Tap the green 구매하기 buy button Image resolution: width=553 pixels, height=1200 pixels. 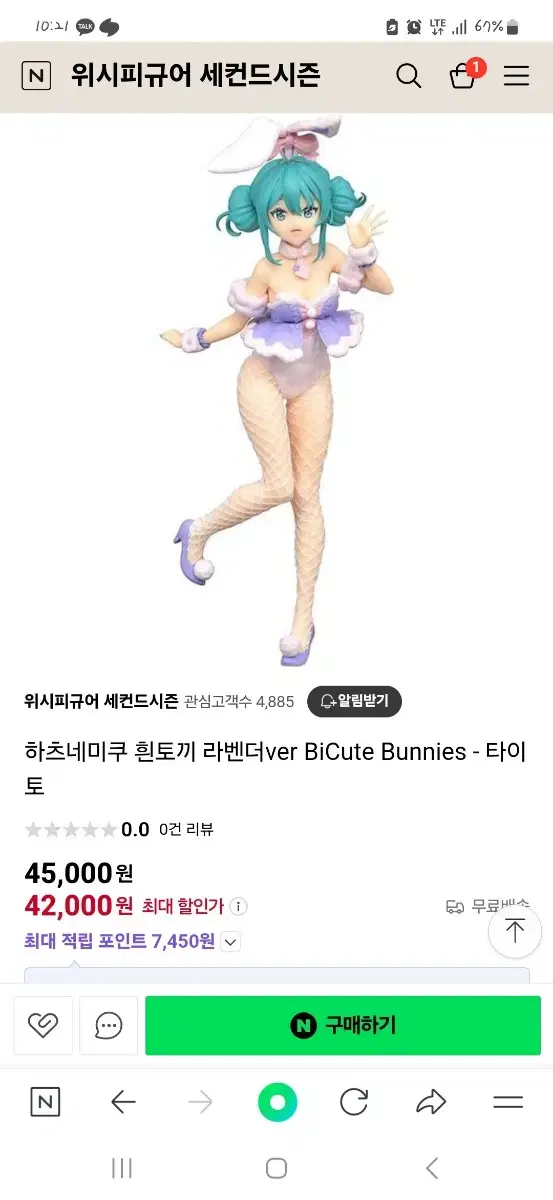(343, 1025)
